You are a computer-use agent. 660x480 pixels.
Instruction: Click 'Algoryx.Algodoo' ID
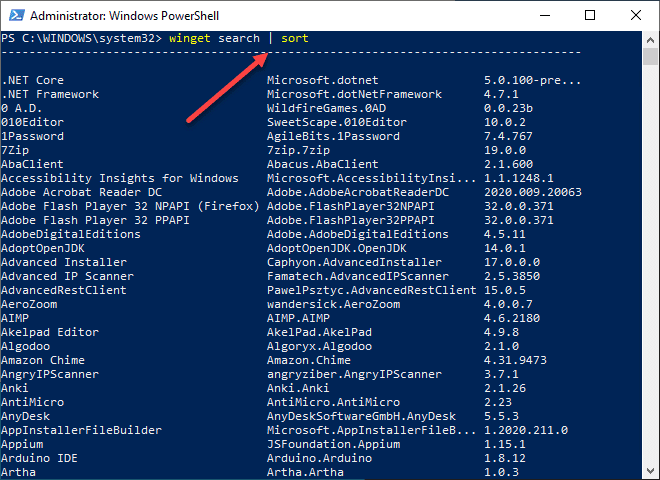[319, 346]
